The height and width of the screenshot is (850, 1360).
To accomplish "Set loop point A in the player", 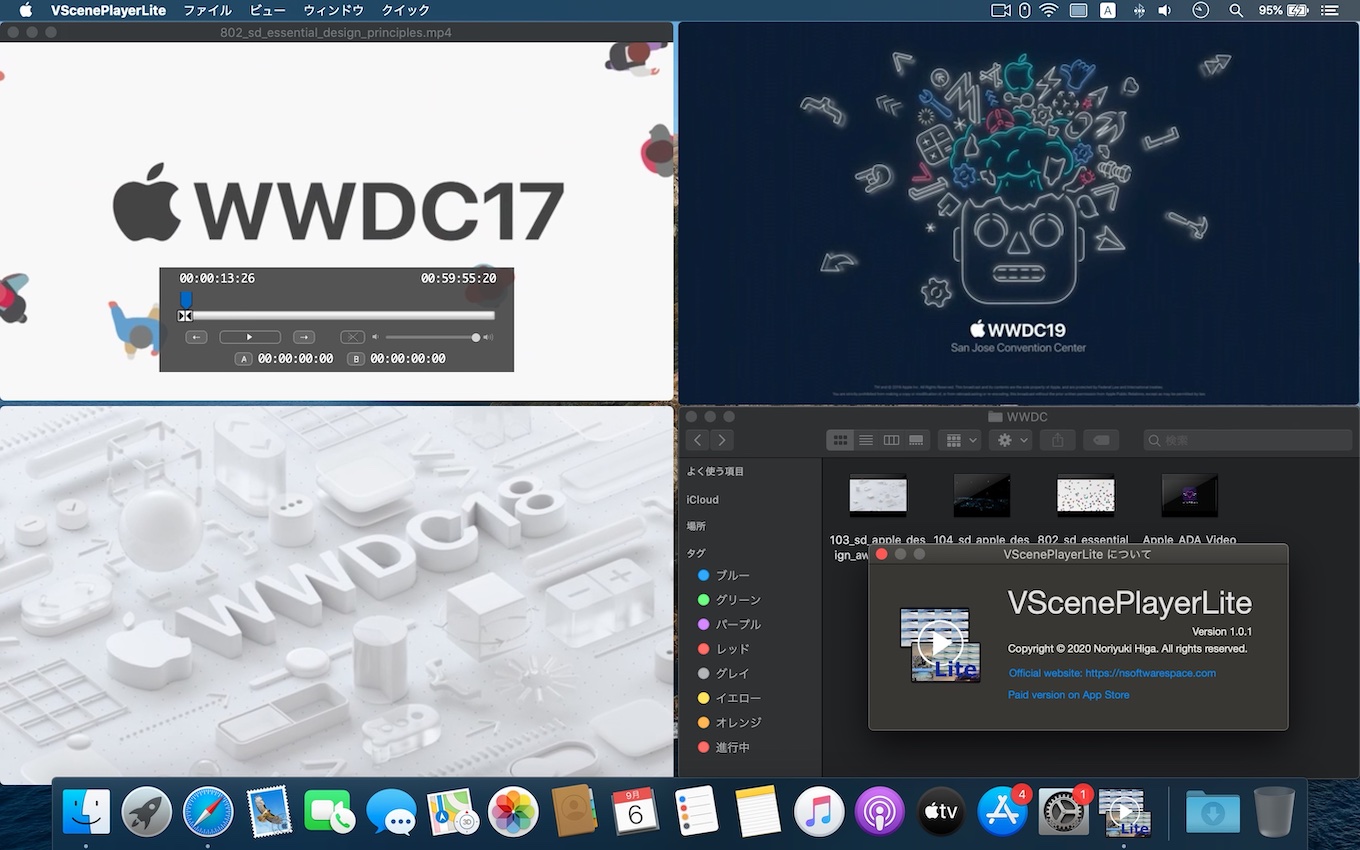I will [x=243, y=358].
